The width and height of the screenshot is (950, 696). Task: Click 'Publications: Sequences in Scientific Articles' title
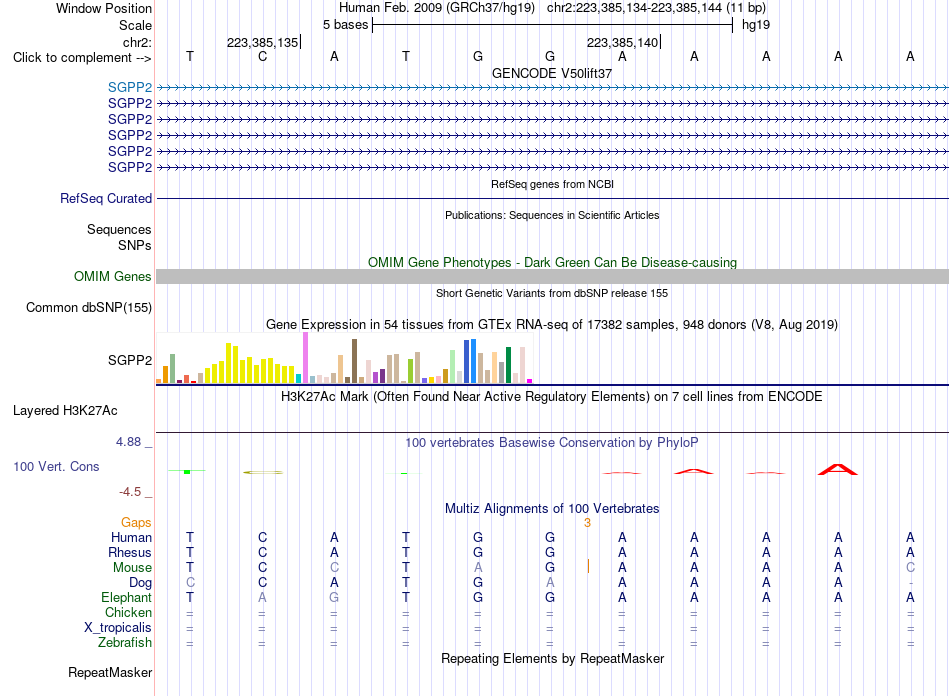[552, 215]
